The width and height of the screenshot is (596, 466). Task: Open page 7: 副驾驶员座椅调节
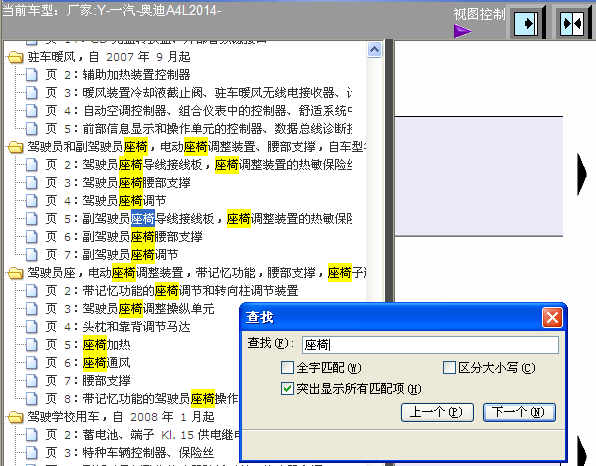pos(112,255)
